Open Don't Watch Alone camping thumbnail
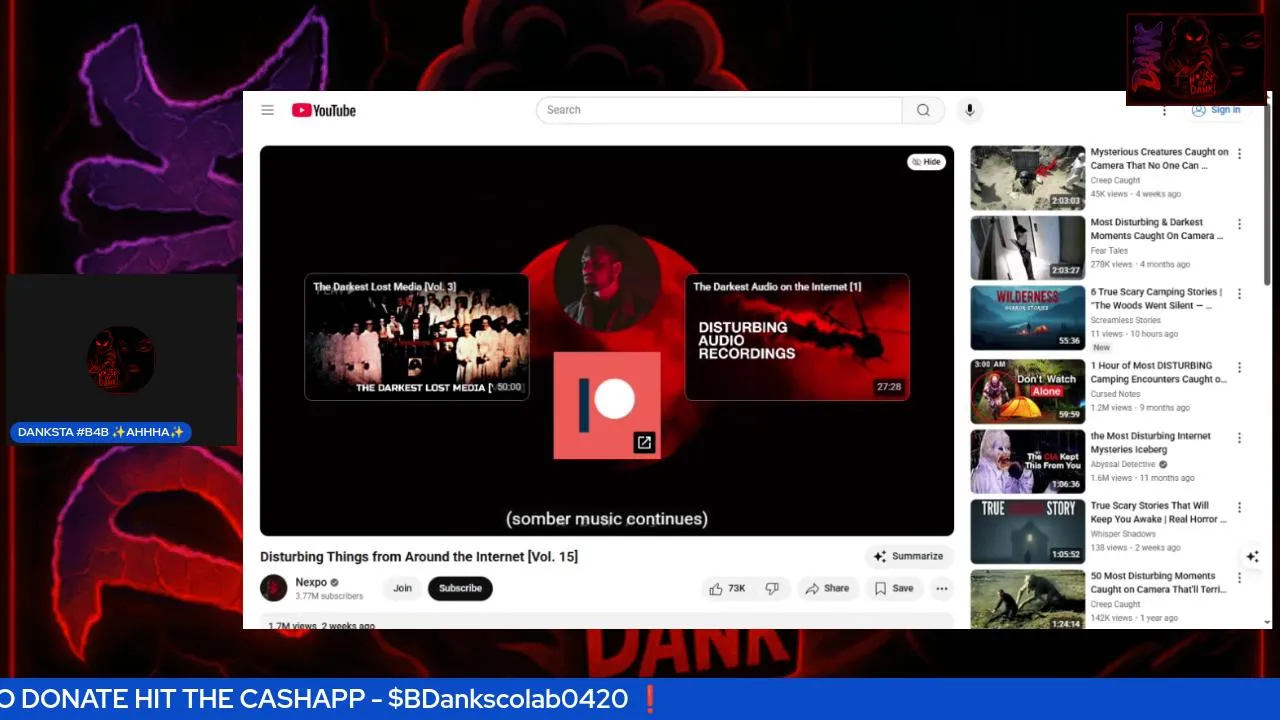Viewport: 1280px width, 720px height. pyautogui.click(x=1027, y=391)
